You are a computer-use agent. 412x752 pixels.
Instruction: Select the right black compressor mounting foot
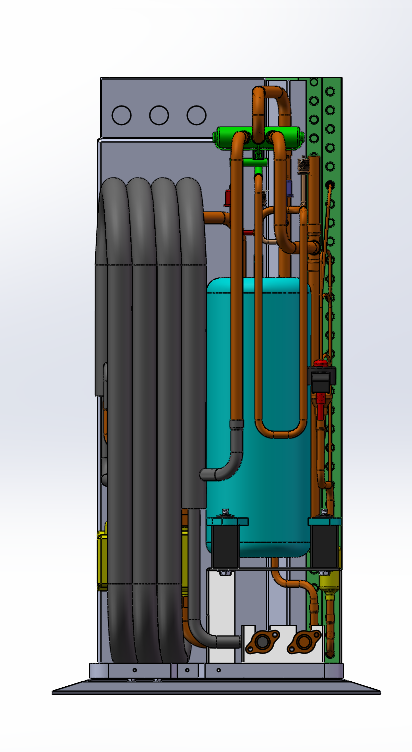pos(324,546)
